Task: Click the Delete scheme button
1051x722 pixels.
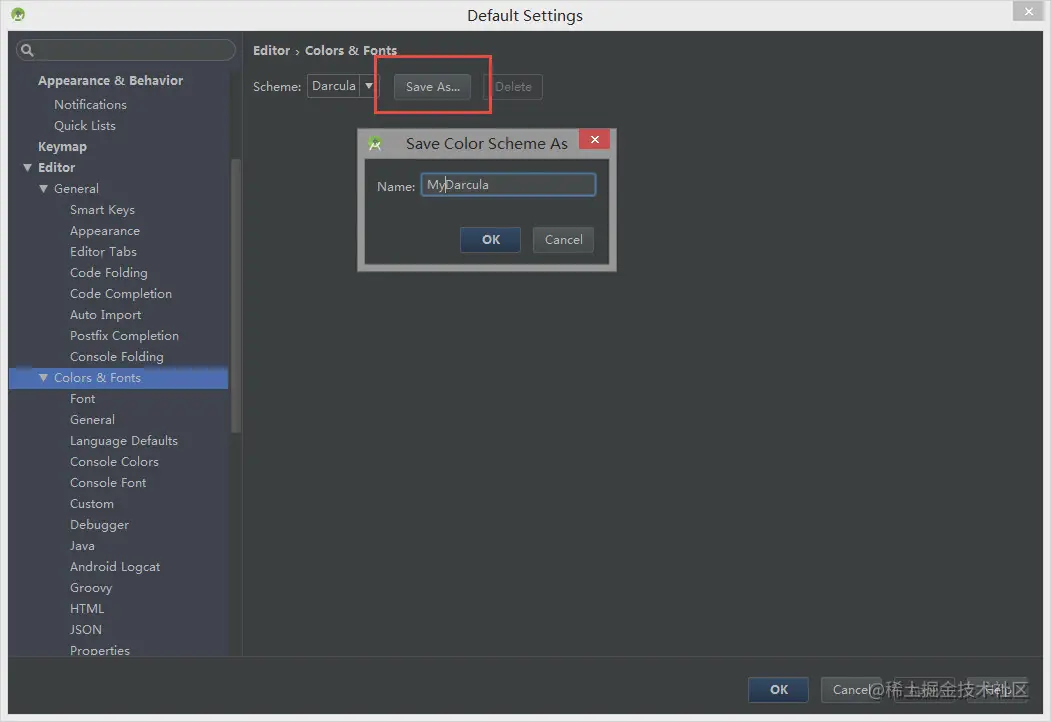Action: click(x=513, y=87)
